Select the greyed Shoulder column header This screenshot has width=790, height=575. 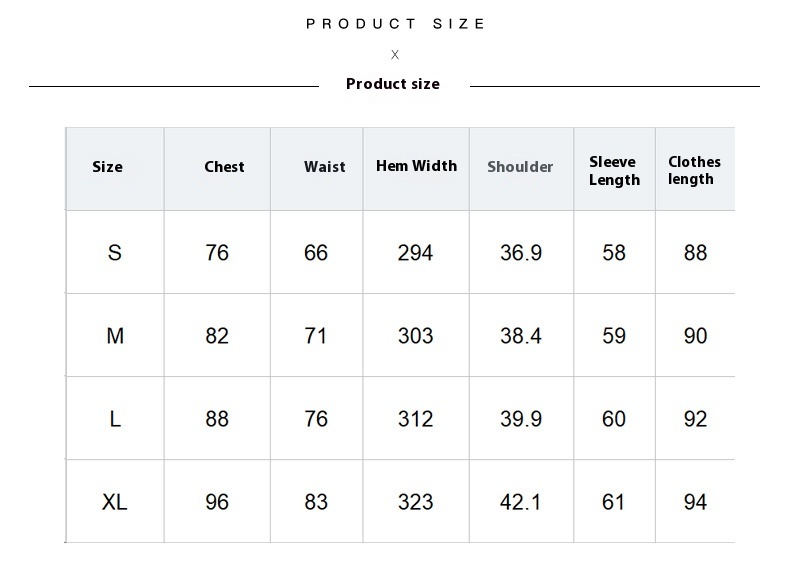pos(520,167)
